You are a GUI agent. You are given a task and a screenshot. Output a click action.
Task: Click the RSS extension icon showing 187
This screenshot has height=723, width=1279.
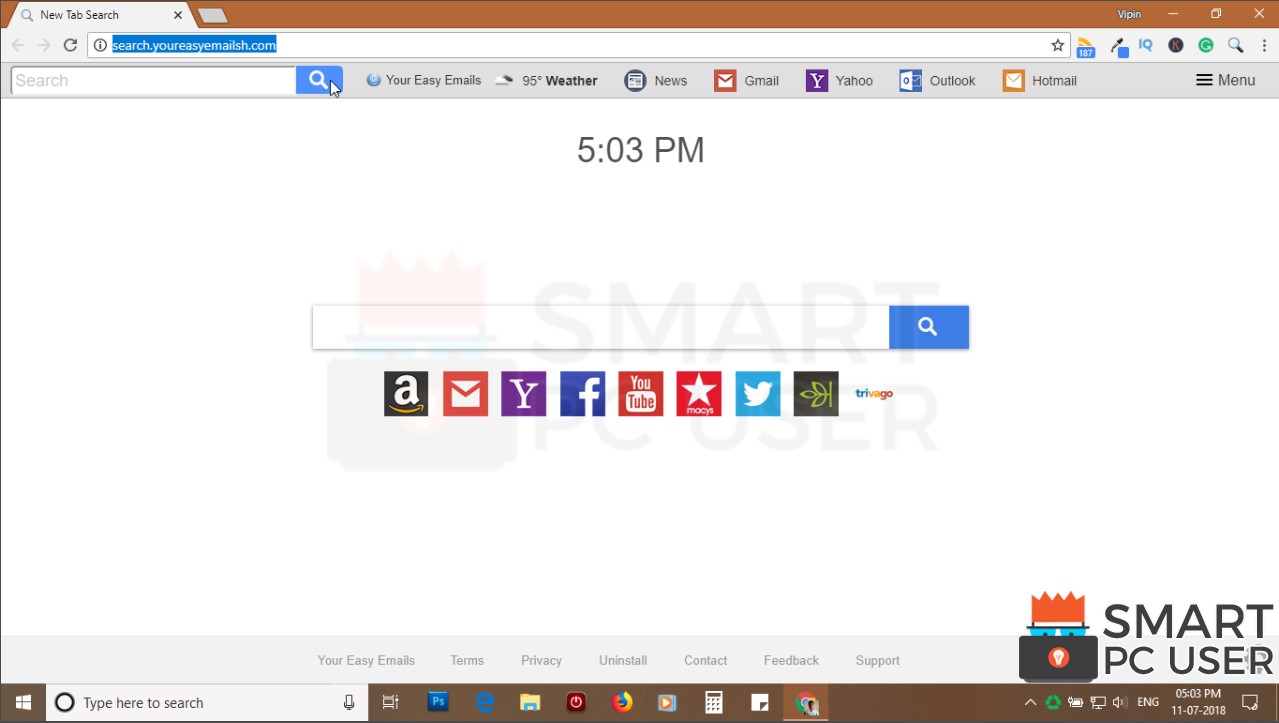pos(1086,46)
